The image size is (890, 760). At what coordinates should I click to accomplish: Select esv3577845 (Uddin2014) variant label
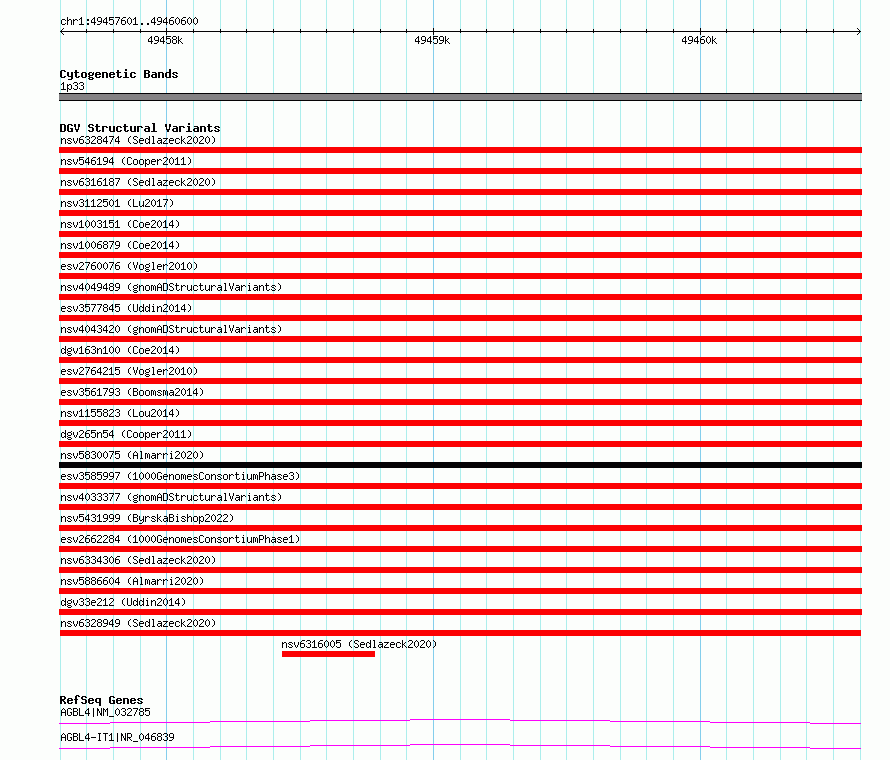(x=126, y=308)
